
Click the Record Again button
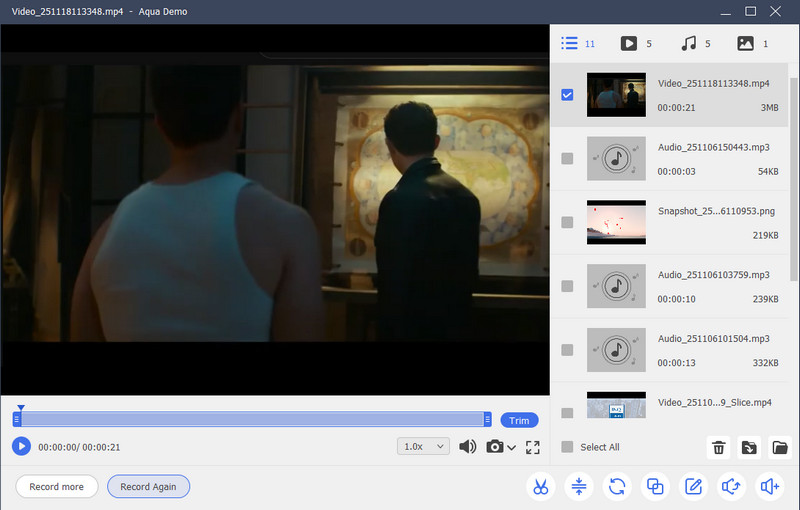pyautogui.click(x=148, y=487)
